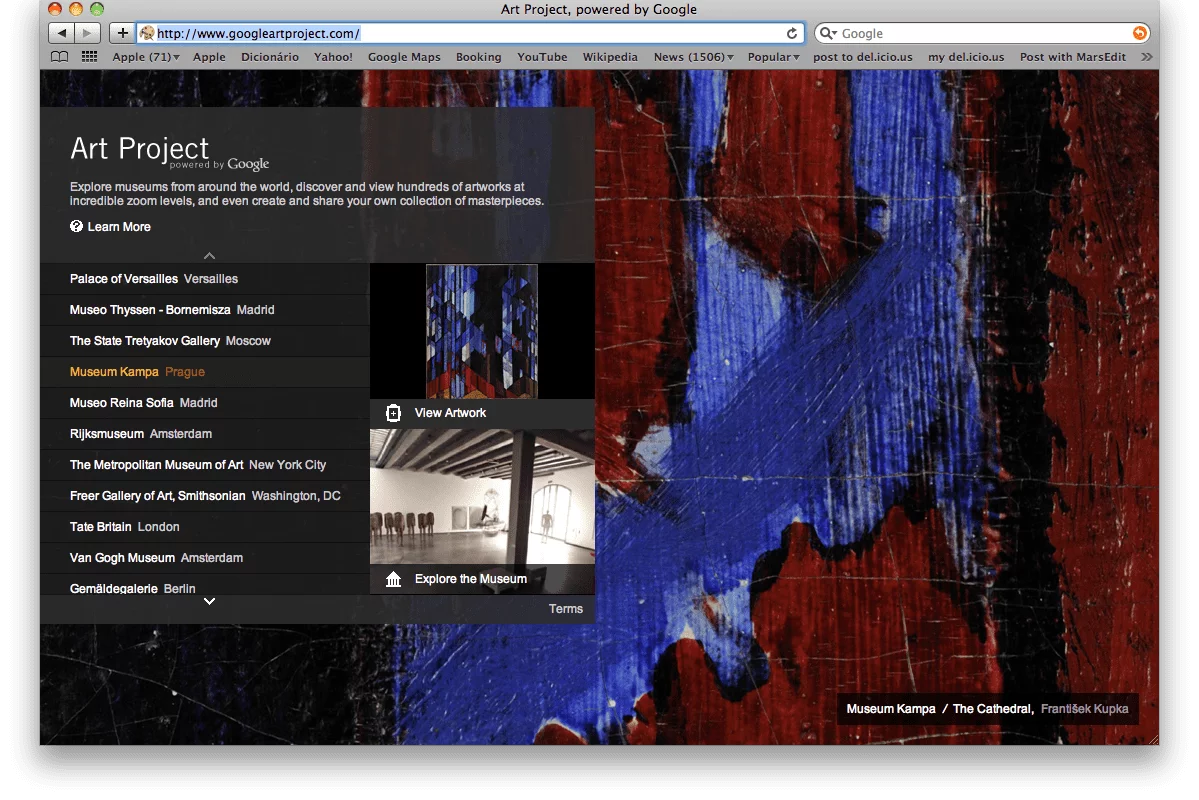The height and width of the screenshot is (800, 1199).
Task: Select Museum Kampa Prague
Action: tap(205, 372)
